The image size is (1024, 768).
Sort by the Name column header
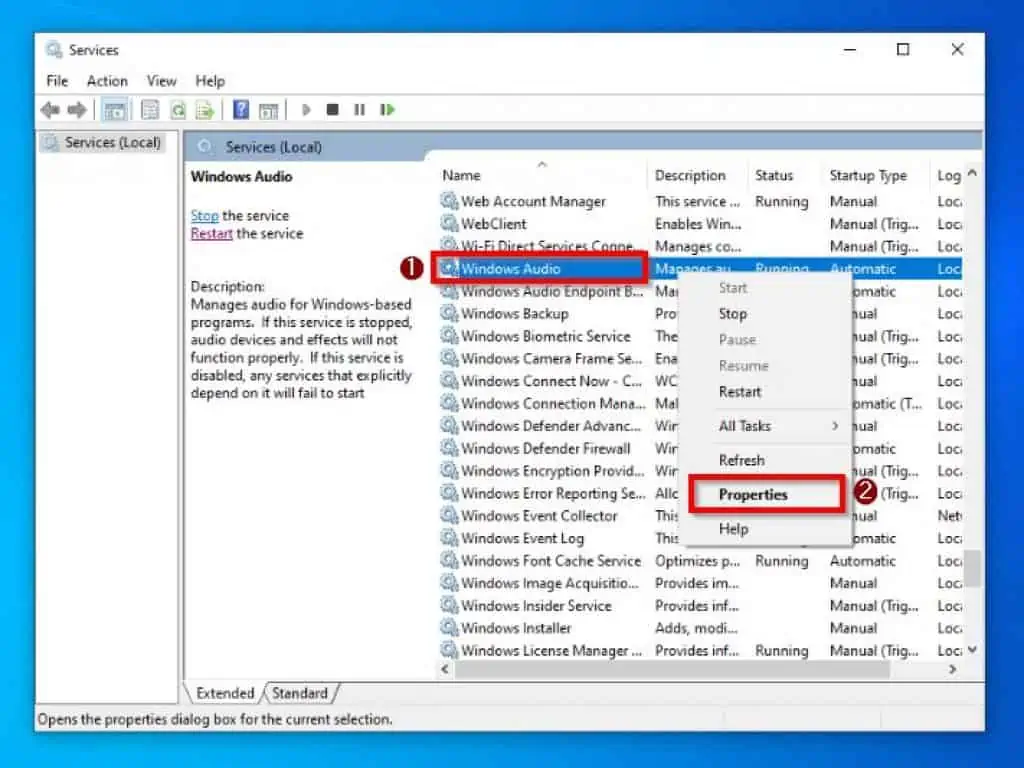coord(543,175)
